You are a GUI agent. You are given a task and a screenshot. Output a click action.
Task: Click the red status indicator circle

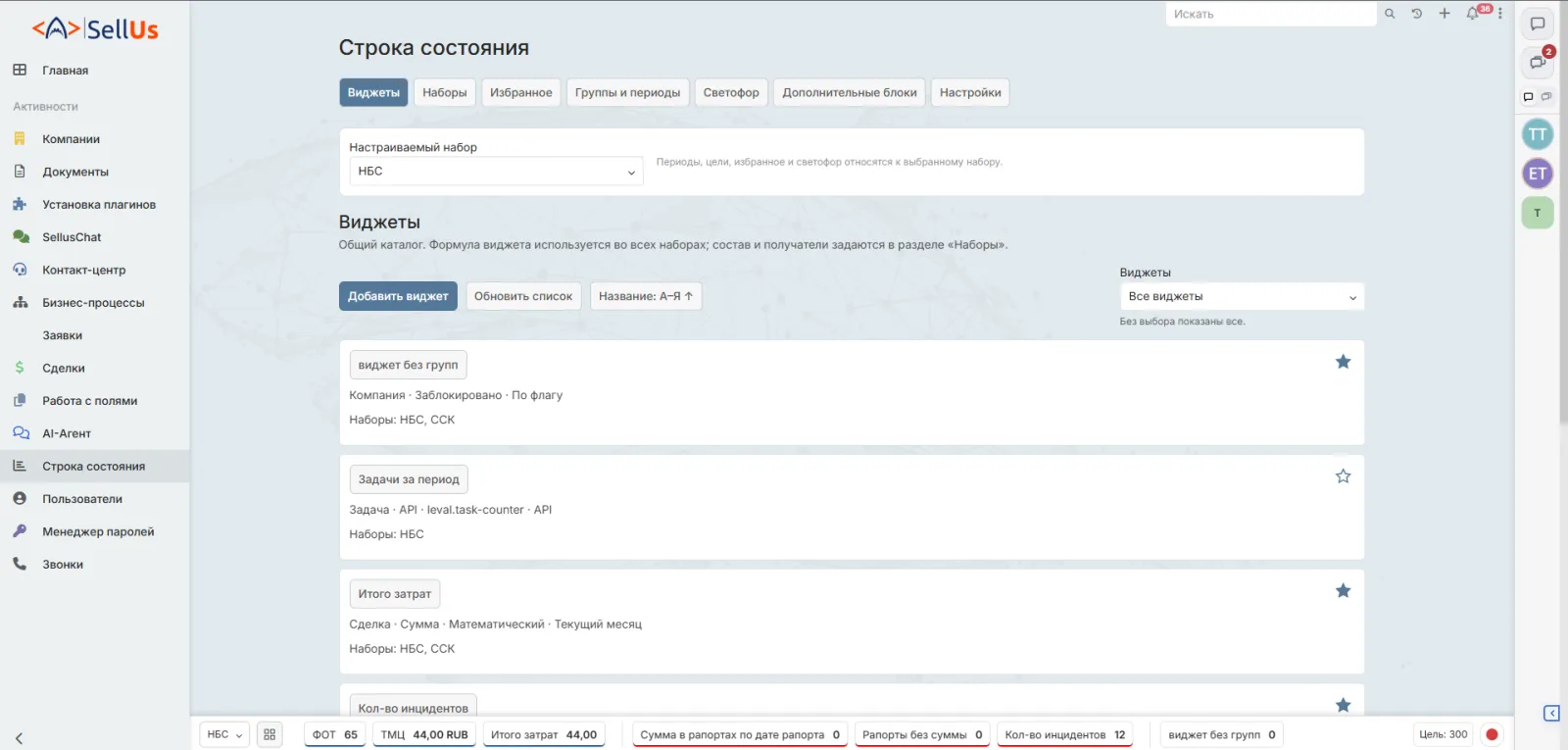tap(1492, 734)
